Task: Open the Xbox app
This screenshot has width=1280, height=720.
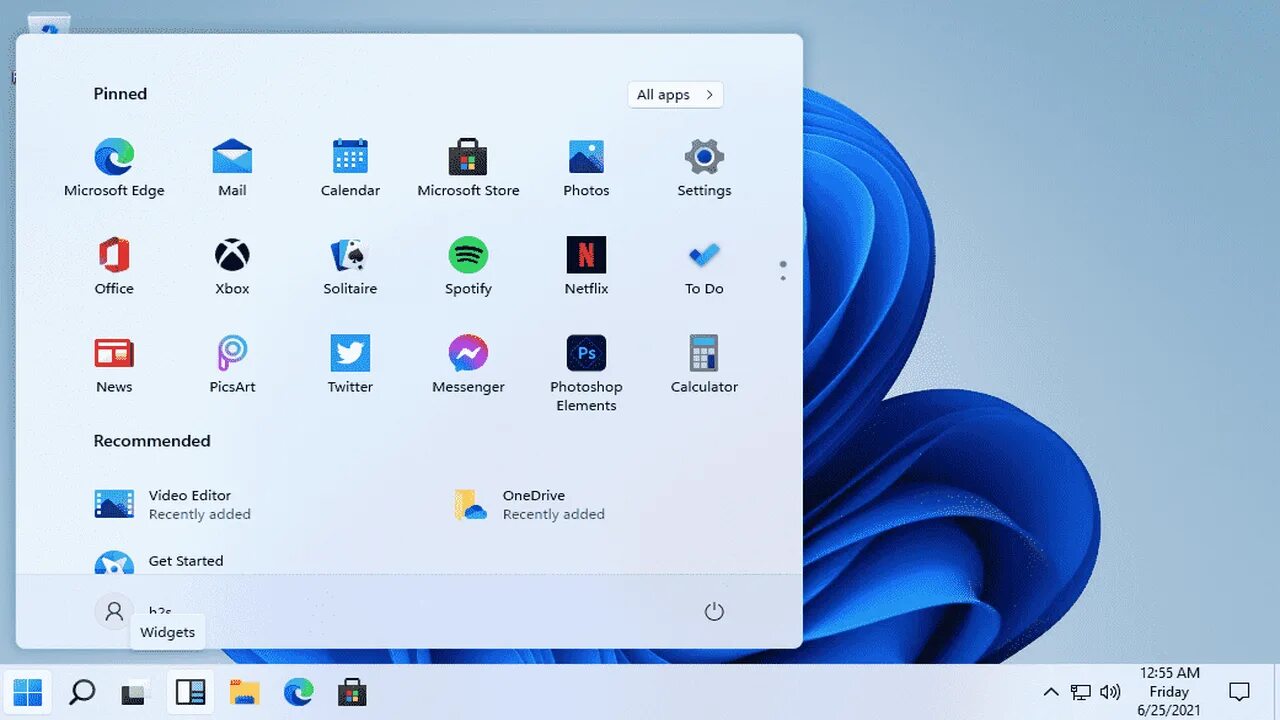Action: pyautogui.click(x=232, y=266)
